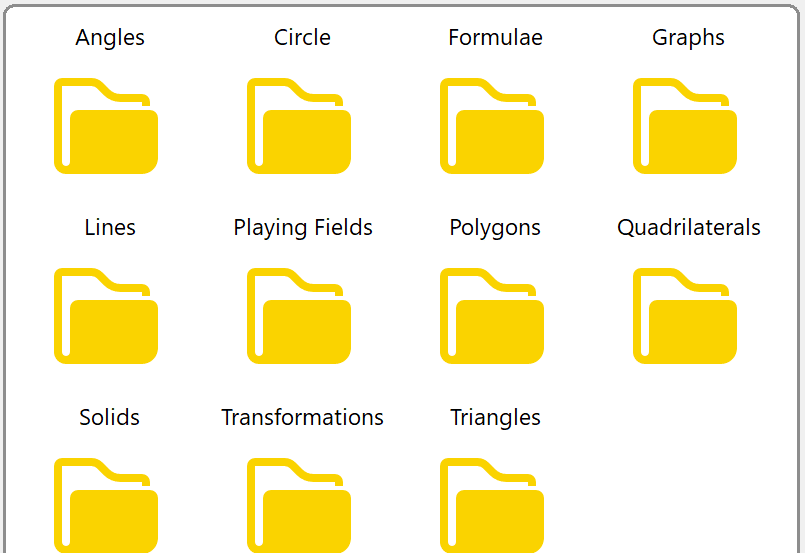
Task: Click the 'Formulae' label text
Action: (495, 37)
